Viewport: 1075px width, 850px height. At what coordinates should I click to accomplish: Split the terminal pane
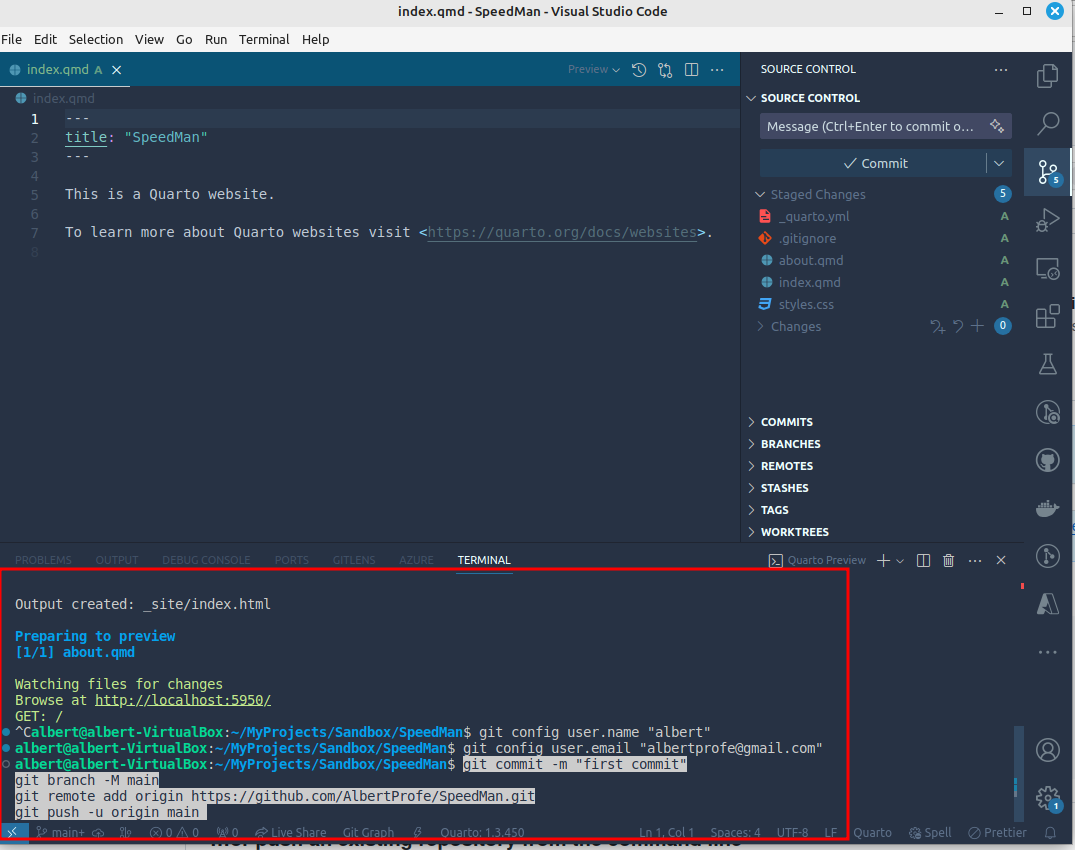pos(923,561)
